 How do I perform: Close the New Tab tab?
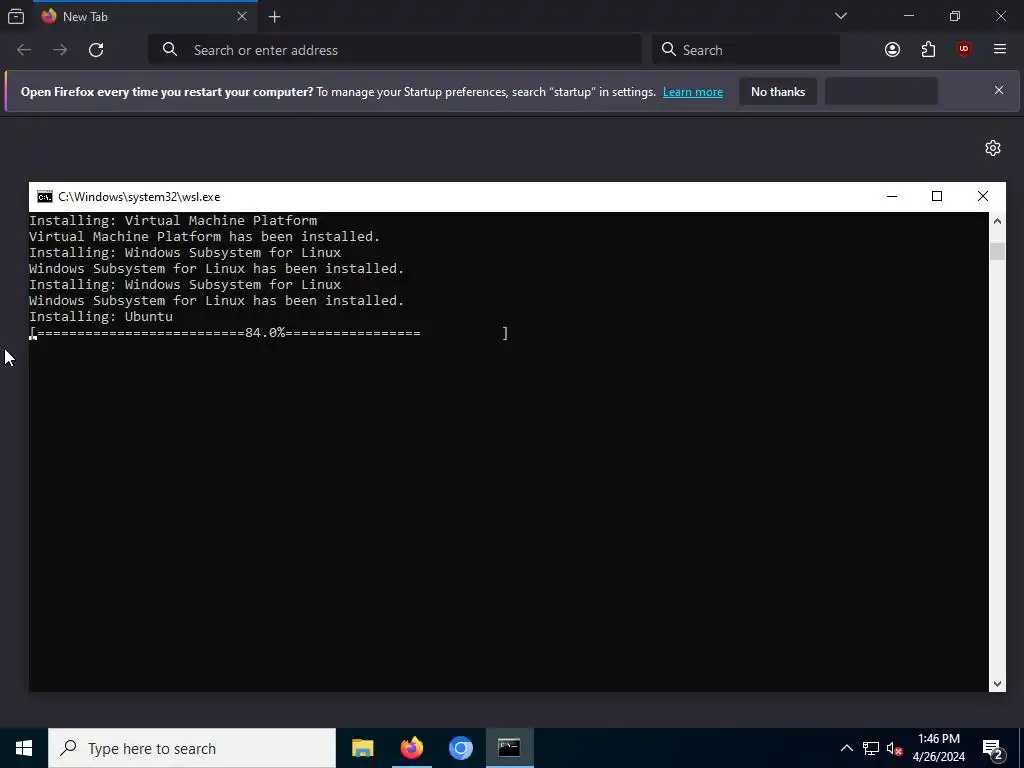pos(242,16)
